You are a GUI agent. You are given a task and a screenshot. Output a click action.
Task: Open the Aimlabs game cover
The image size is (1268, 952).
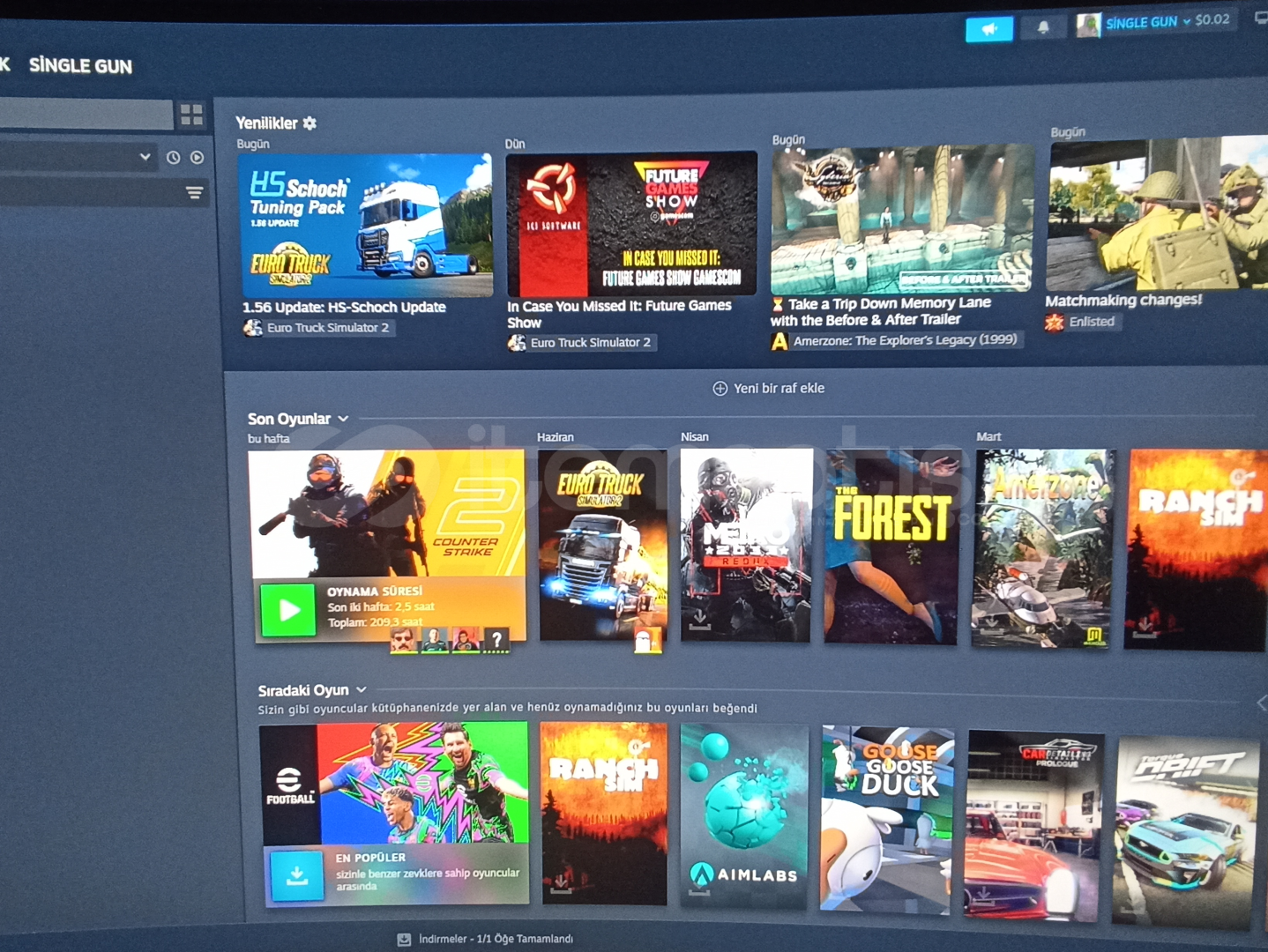pyautogui.click(x=744, y=816)
